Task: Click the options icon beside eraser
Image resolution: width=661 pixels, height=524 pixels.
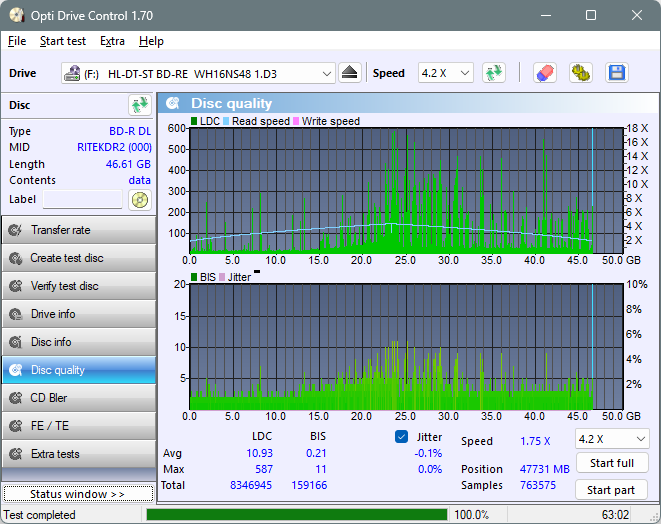Action: [580, 73]
